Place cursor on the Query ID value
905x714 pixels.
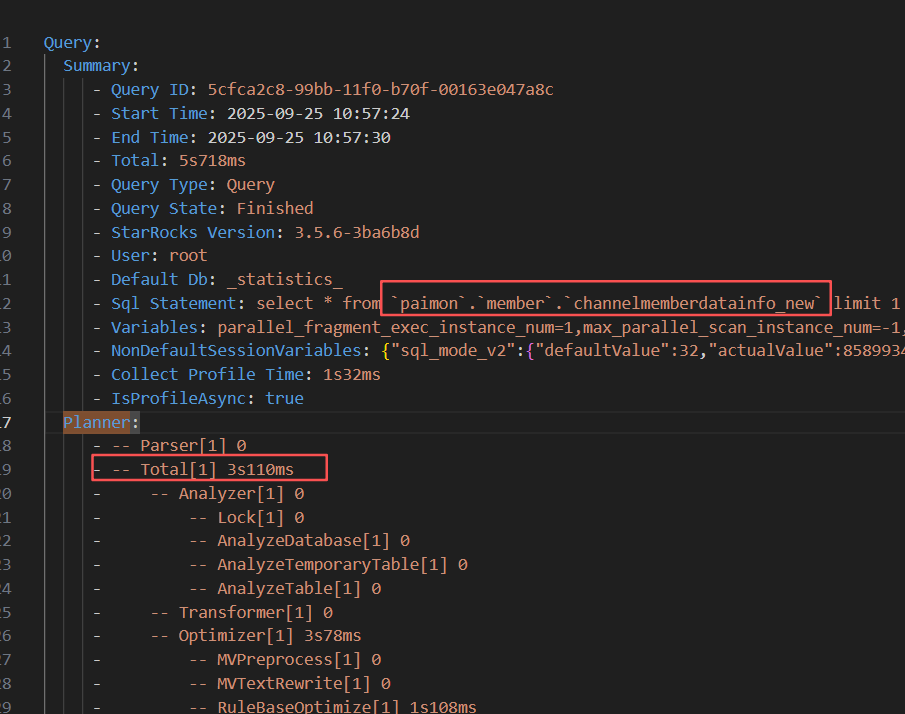coord(380,90)
